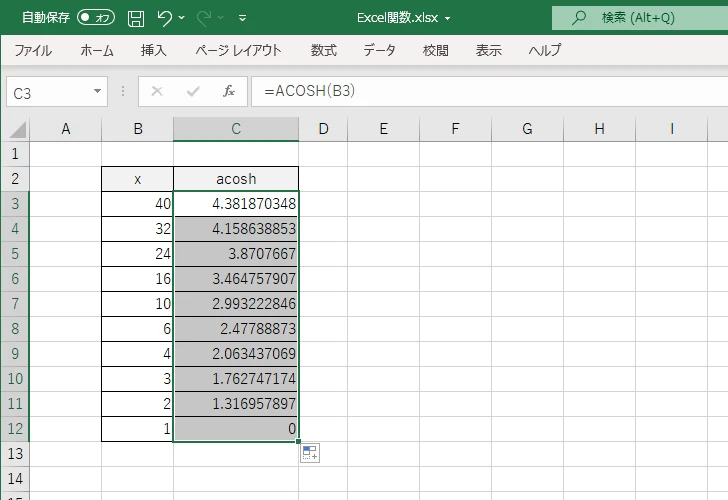Switch to the ホーム ribbon tab
The width and height of the screenshot is (728, 500).
97,50
